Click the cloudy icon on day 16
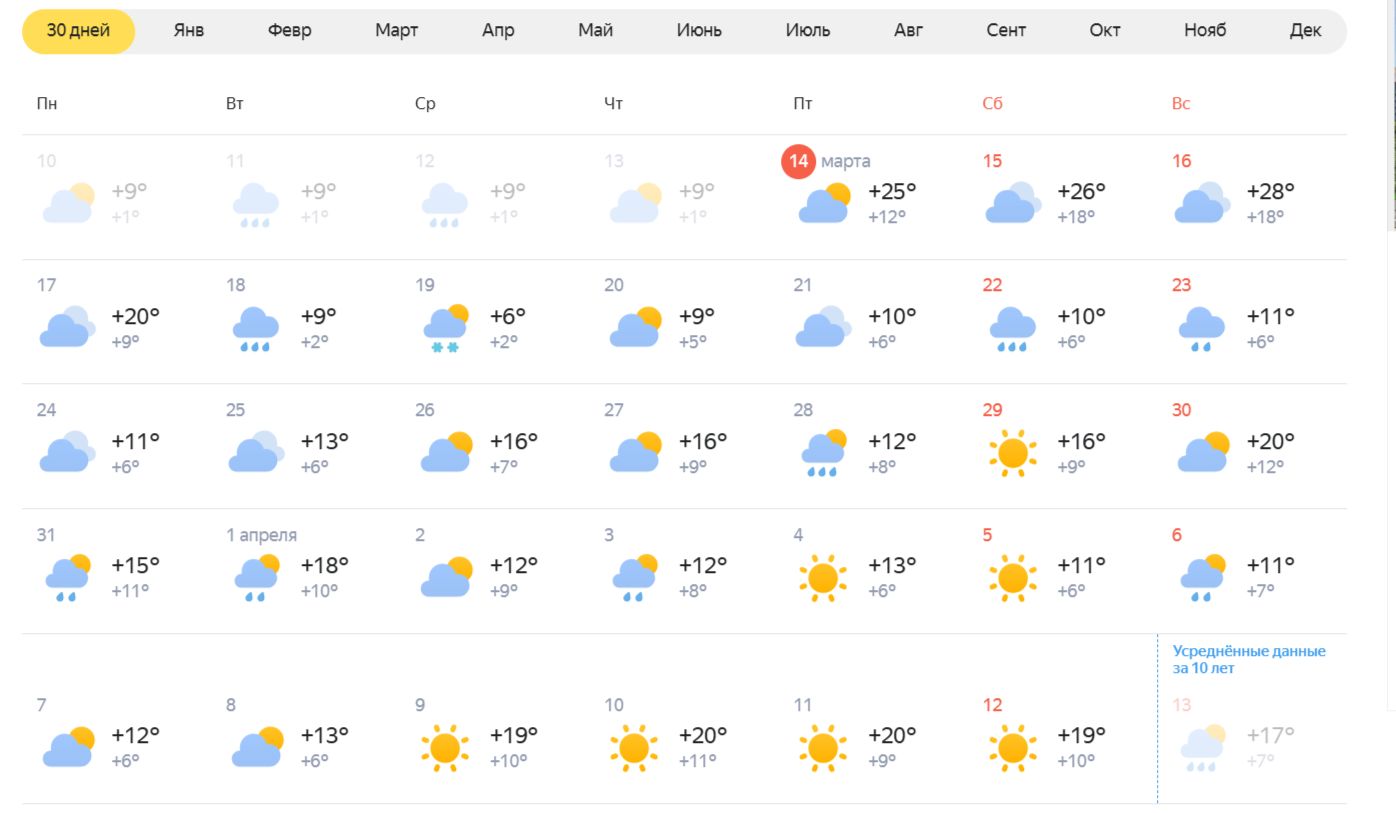Viewport: 1396px width, 813px height. 1201,203
